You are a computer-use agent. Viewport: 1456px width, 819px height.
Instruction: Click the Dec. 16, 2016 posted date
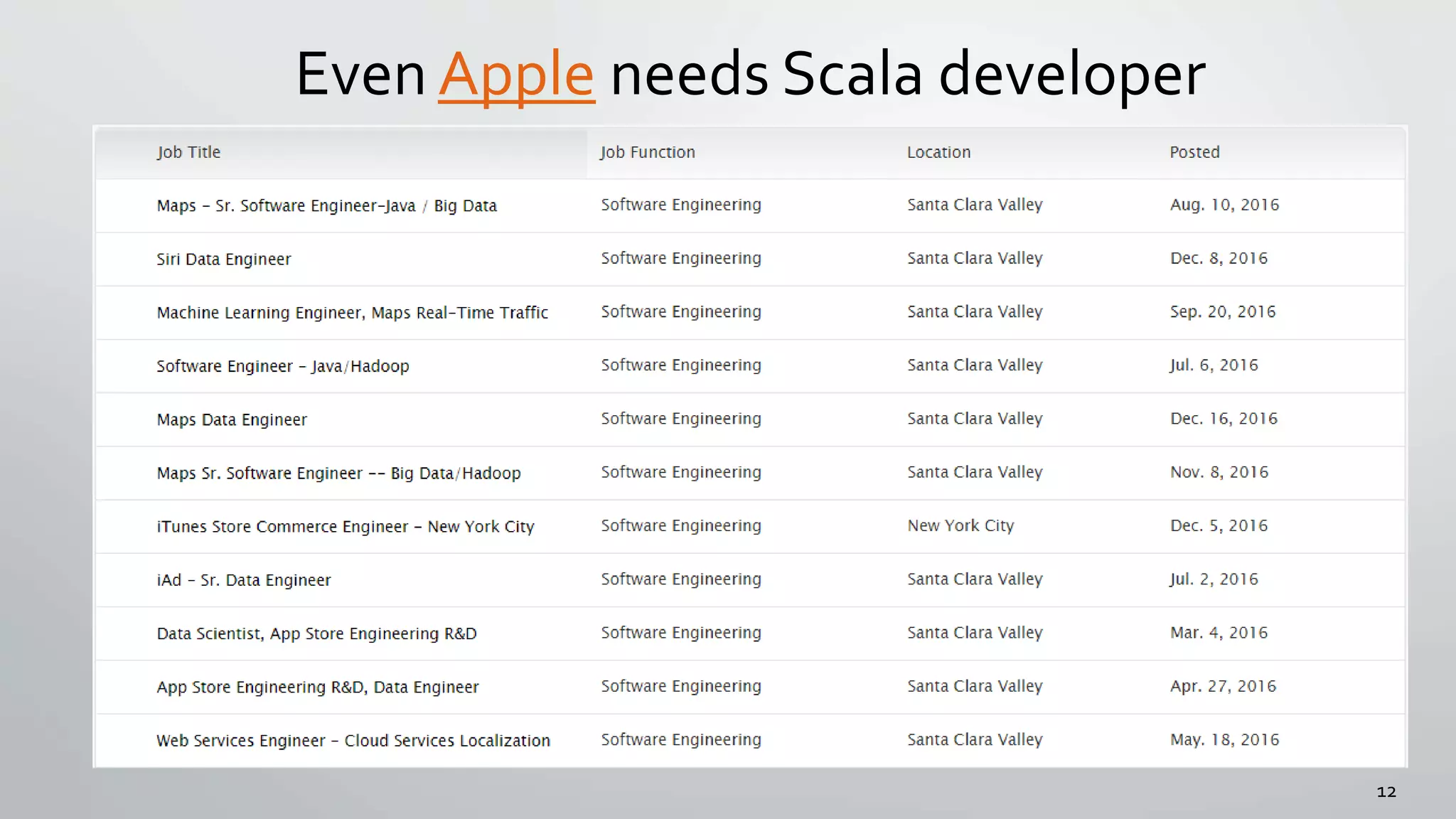1224,419
